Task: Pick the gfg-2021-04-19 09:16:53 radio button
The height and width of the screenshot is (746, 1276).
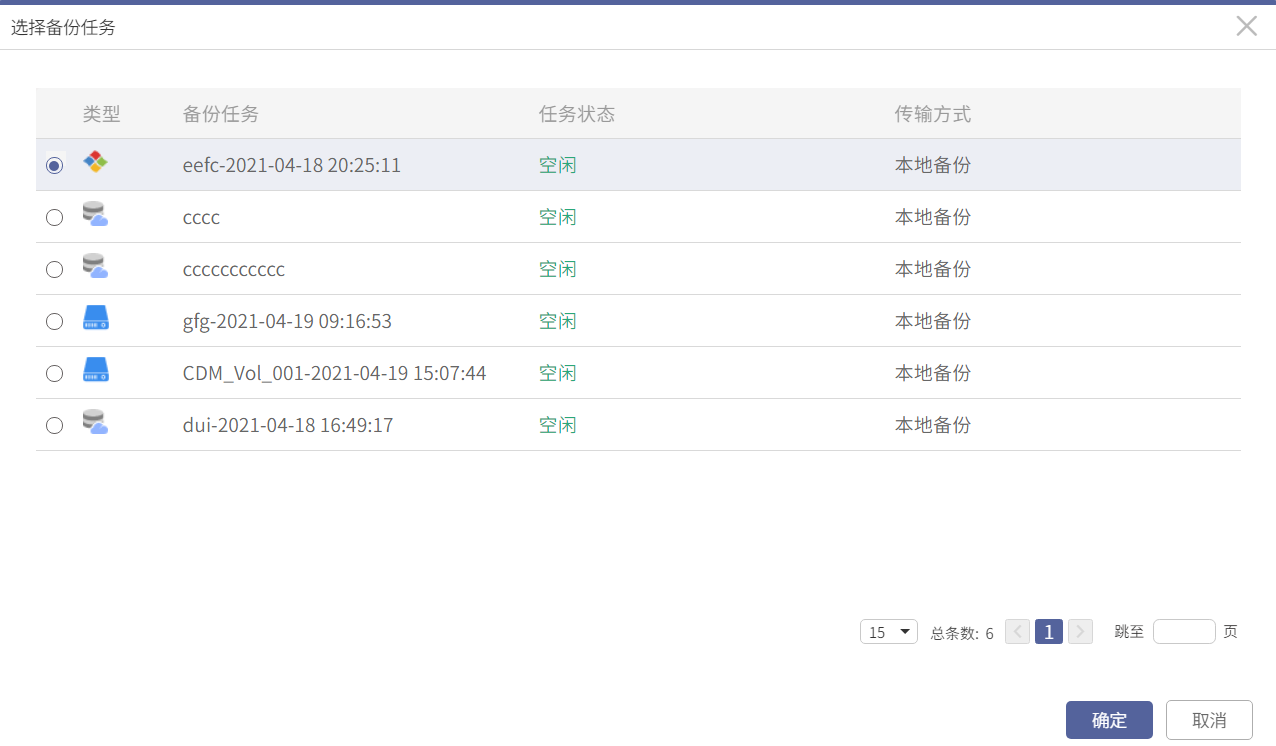Action: (55, 321)
